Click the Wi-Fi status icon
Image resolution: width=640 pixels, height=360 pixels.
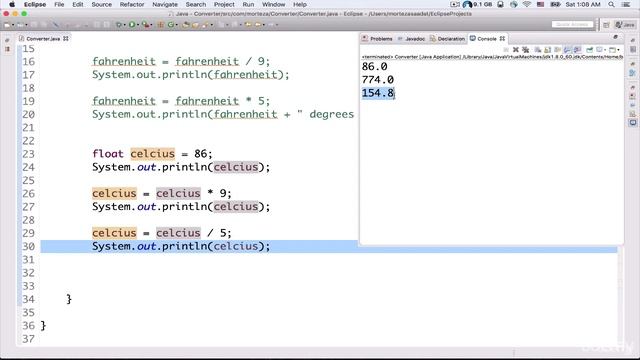point(527,4)
